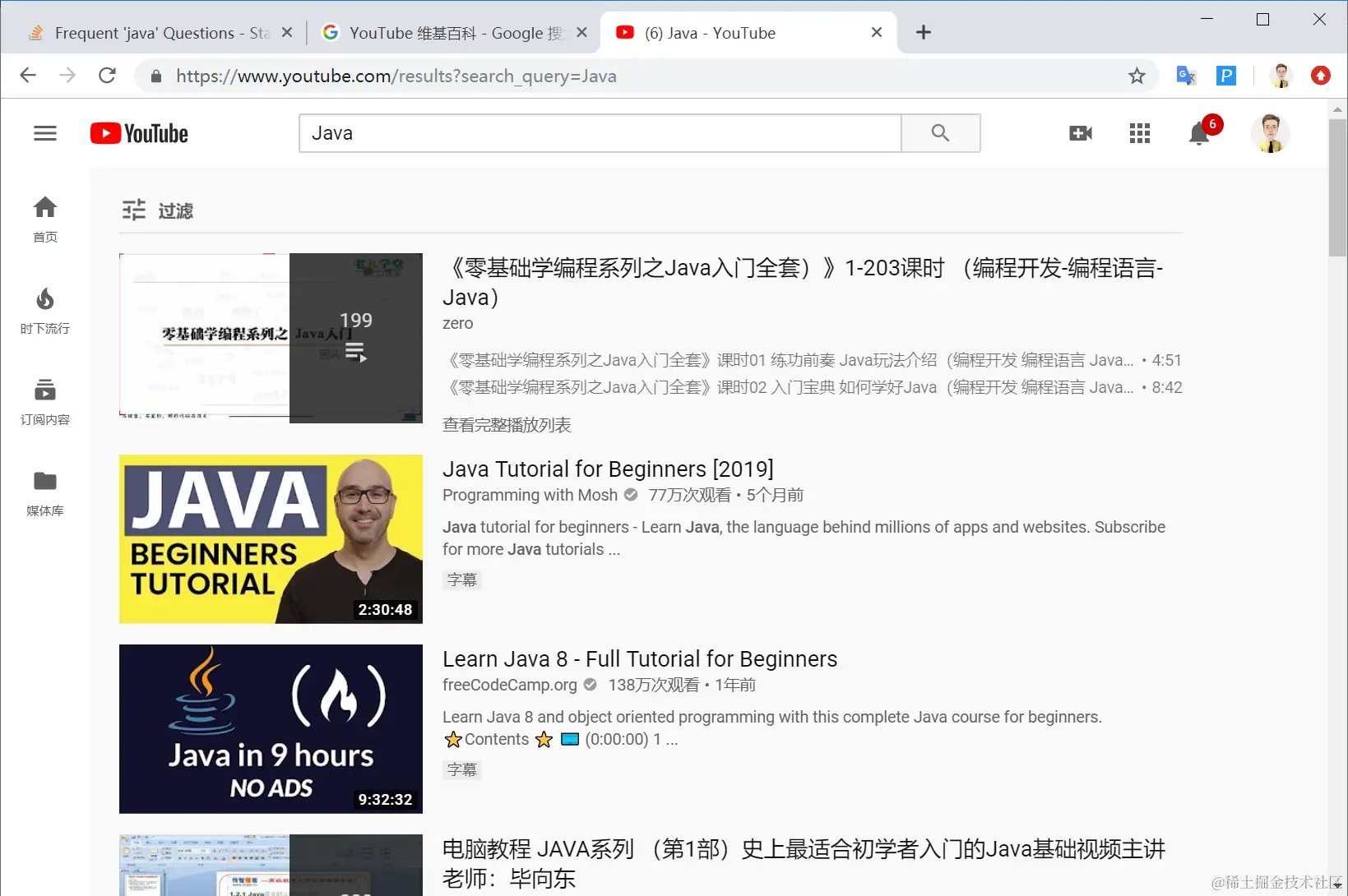
Task: Click 查看完整播放列表 link
Action: 507,425
